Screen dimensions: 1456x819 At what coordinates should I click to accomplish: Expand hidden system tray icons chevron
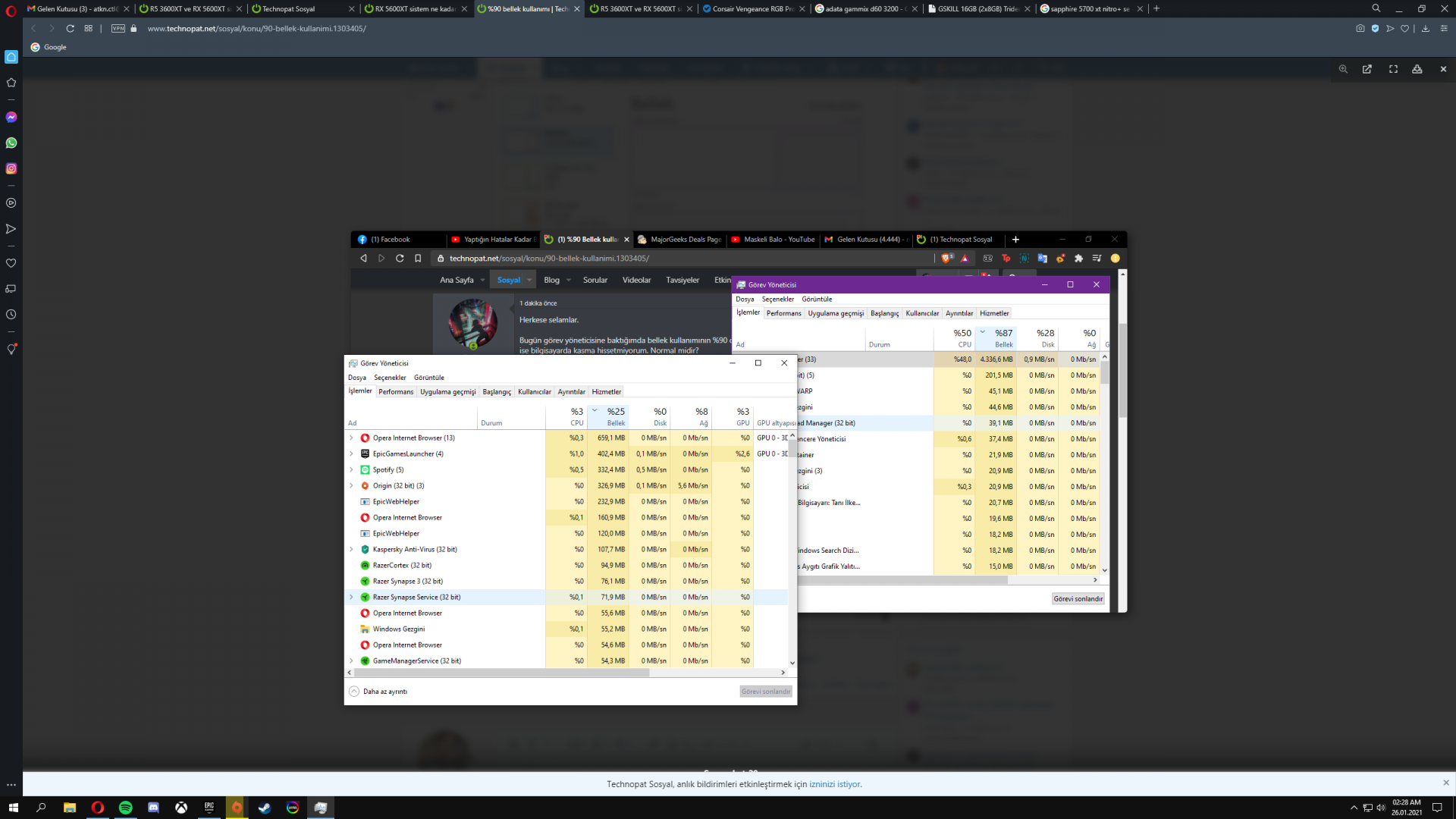1354,808
